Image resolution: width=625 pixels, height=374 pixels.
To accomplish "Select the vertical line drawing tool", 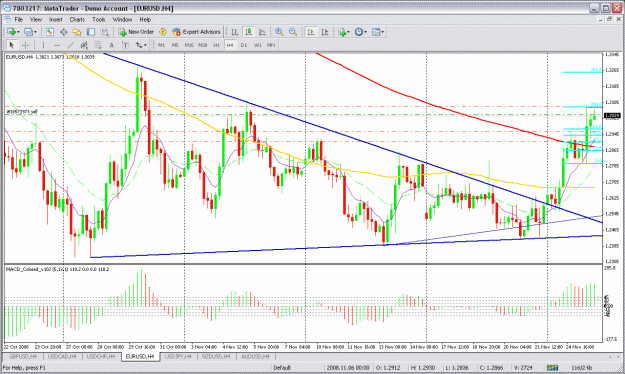I will [43, 45].
